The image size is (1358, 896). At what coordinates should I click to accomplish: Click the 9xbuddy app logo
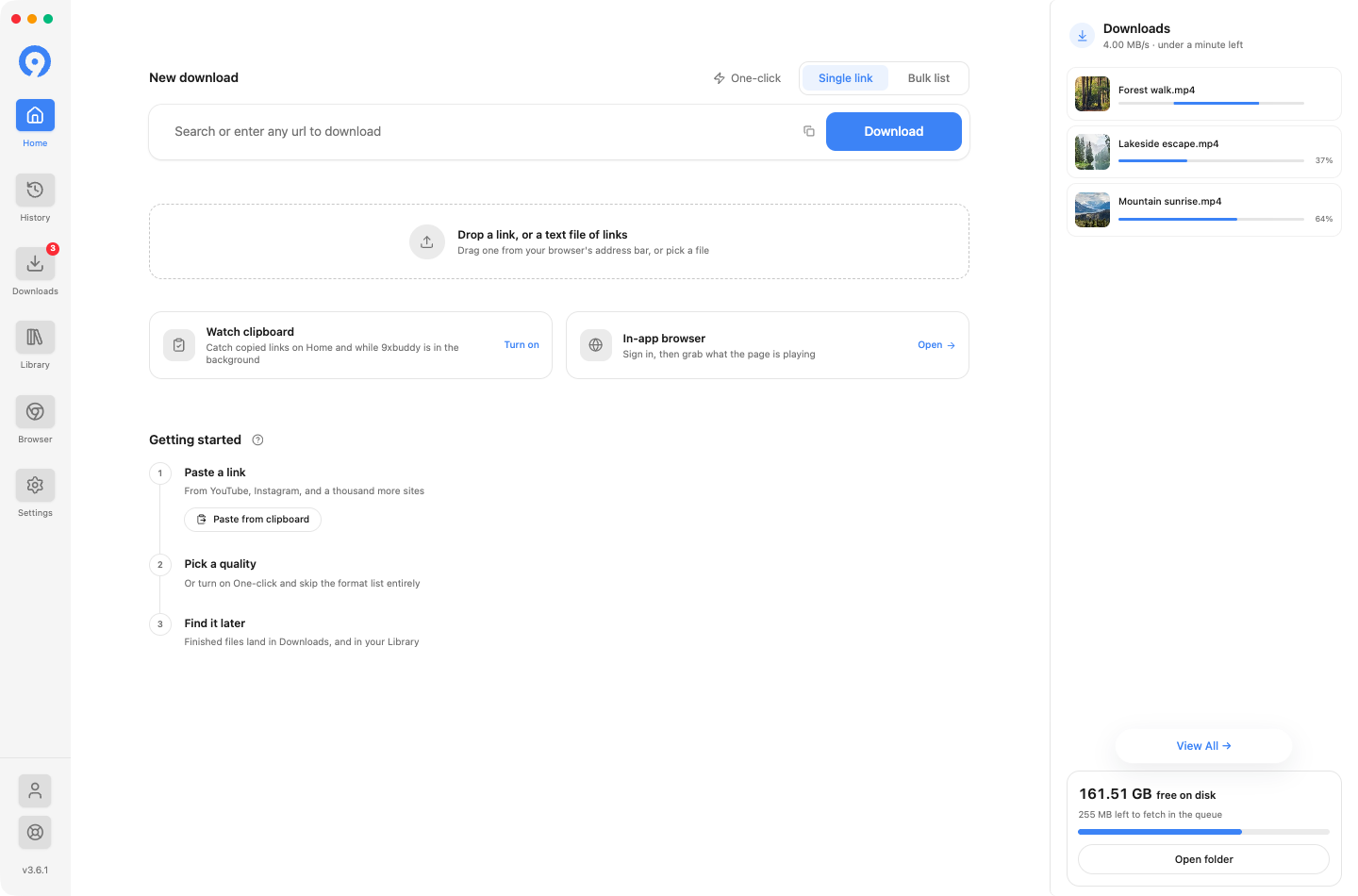click(35, 61)
